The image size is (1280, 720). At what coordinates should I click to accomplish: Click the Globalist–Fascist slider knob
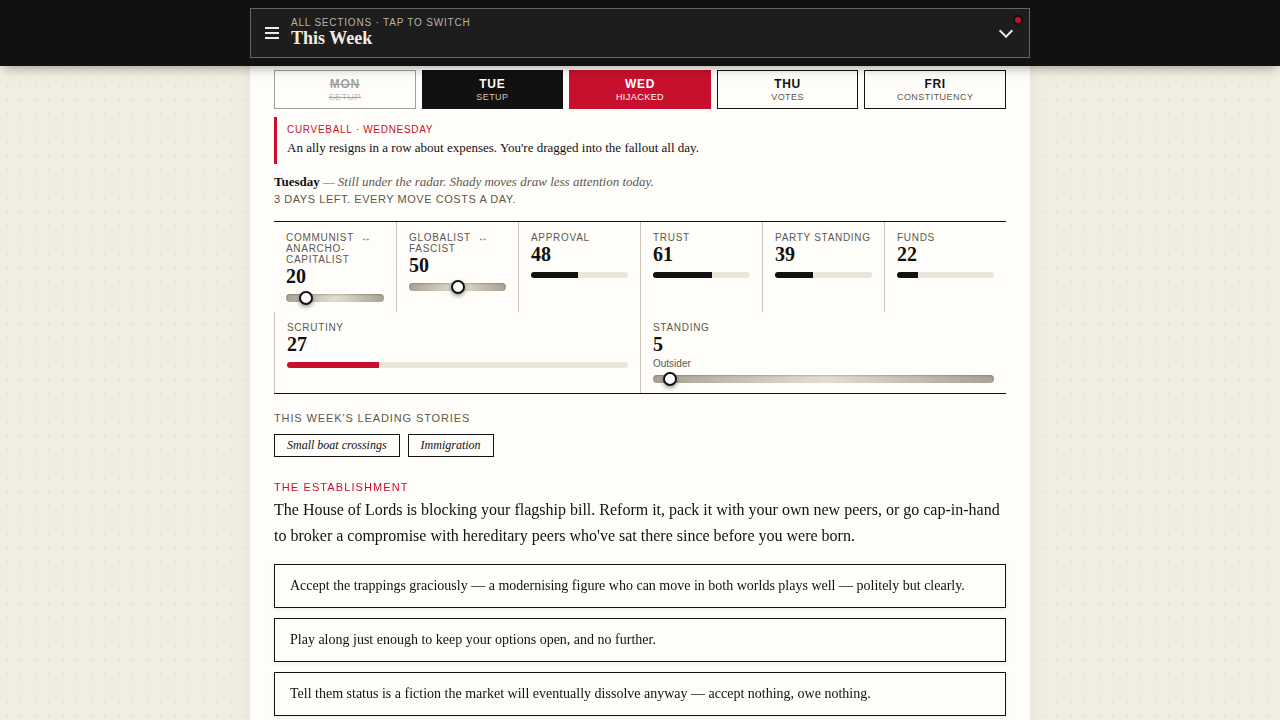tap(458, 287)
